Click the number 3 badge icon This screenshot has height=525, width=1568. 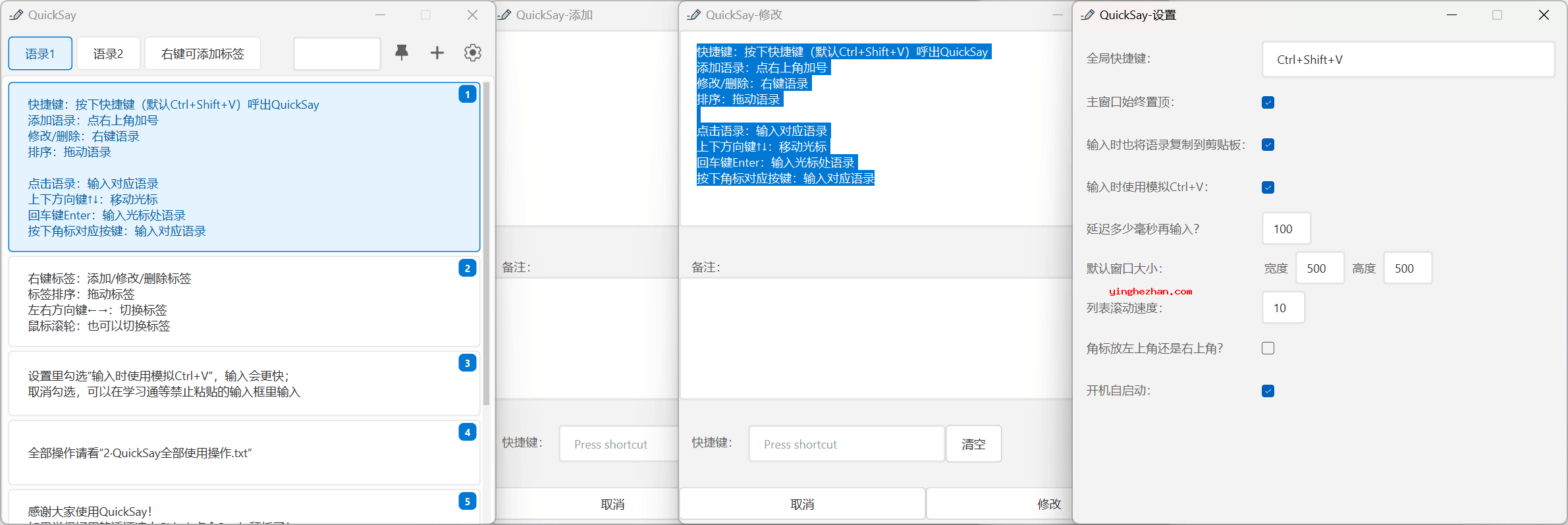(x=467, y=363)
